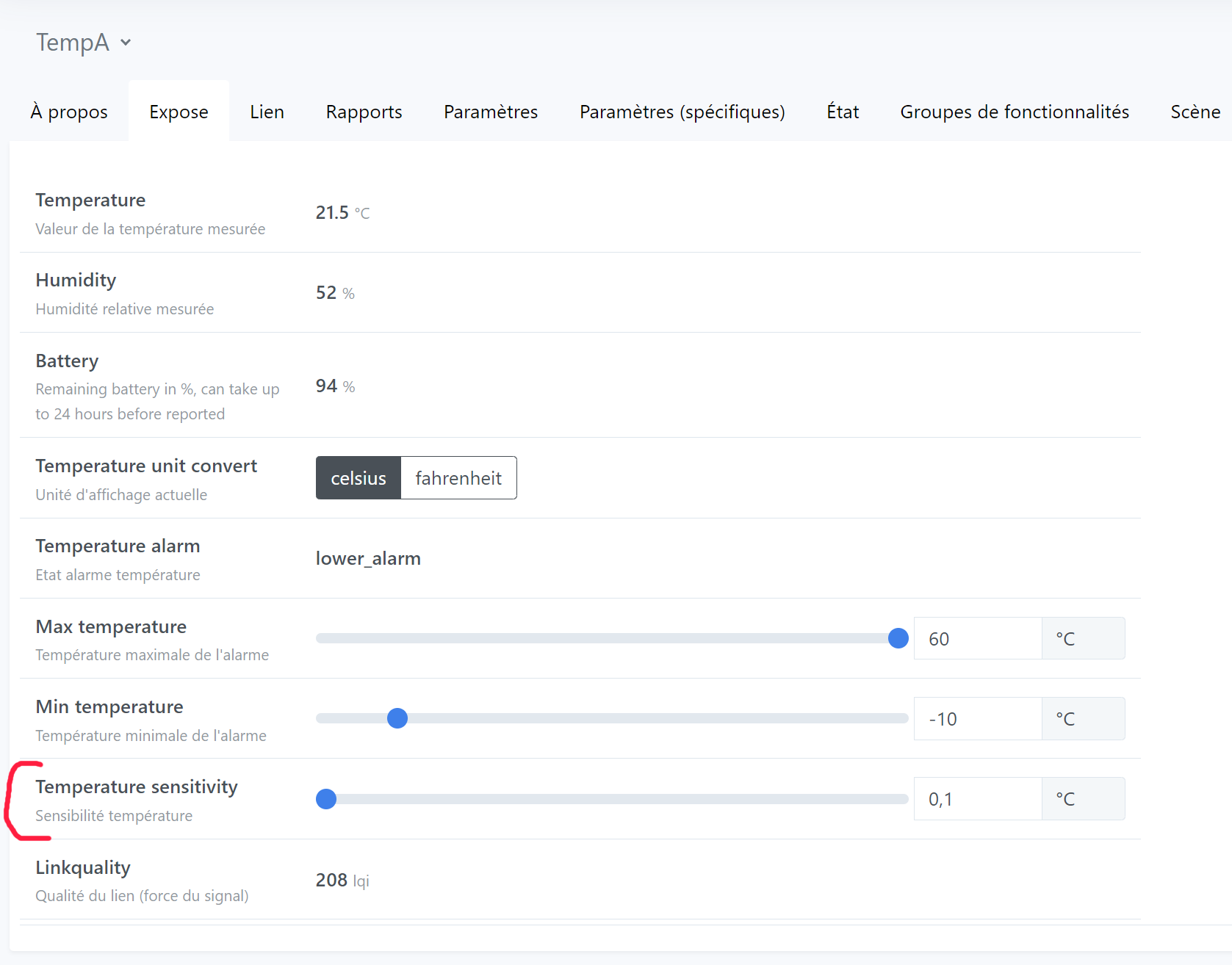Click the Max temperature label
This screenshot has height=965, width=1232.
click(111, 626)
